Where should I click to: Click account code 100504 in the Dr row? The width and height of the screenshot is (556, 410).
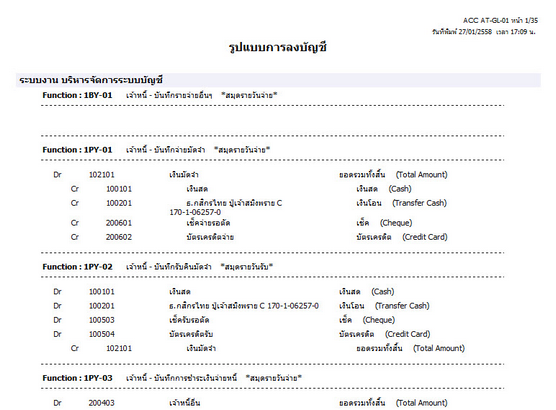pos(102,334)
